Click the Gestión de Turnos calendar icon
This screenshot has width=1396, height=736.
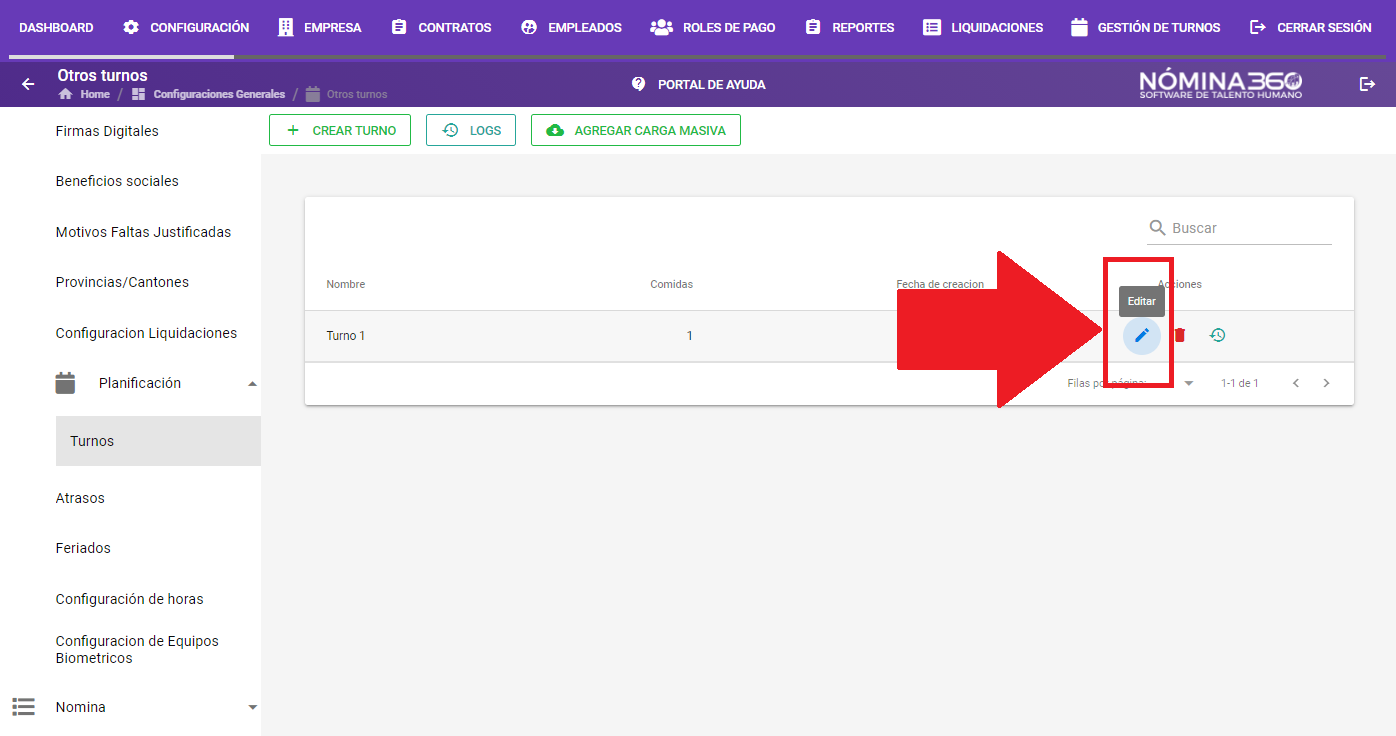point(1079,27)
